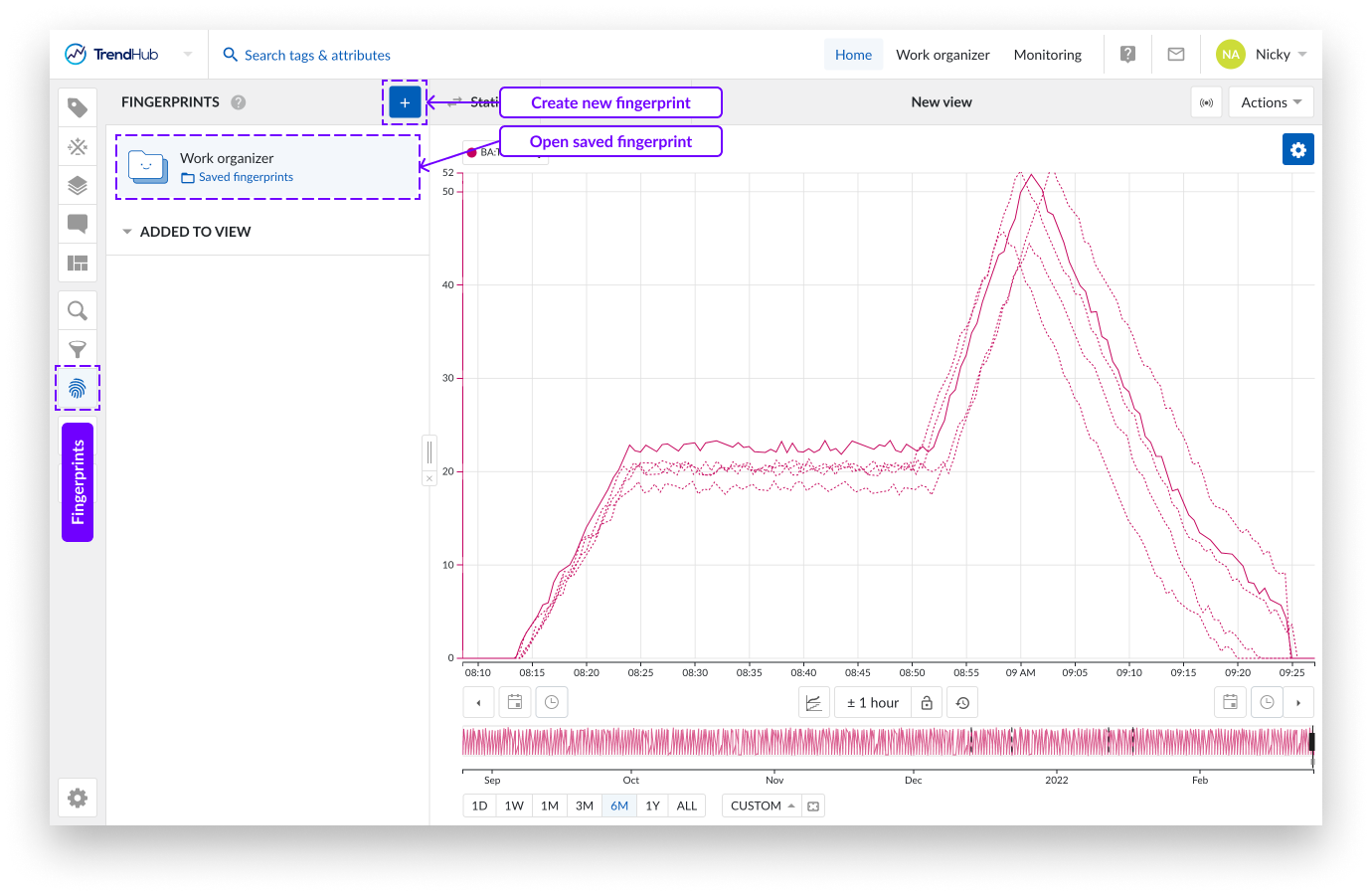Toggle live mode broadcast button
1372x895 pixels.
1206,102
